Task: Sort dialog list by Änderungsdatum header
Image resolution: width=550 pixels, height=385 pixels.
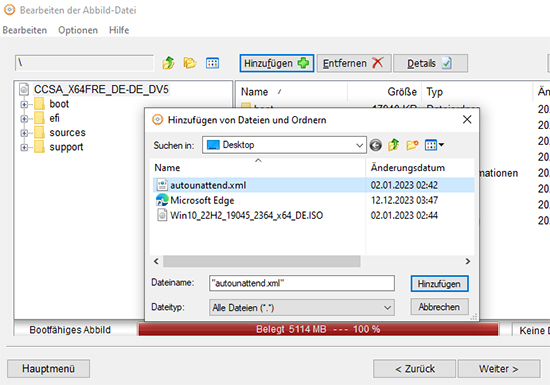Action: coord(420,168)
